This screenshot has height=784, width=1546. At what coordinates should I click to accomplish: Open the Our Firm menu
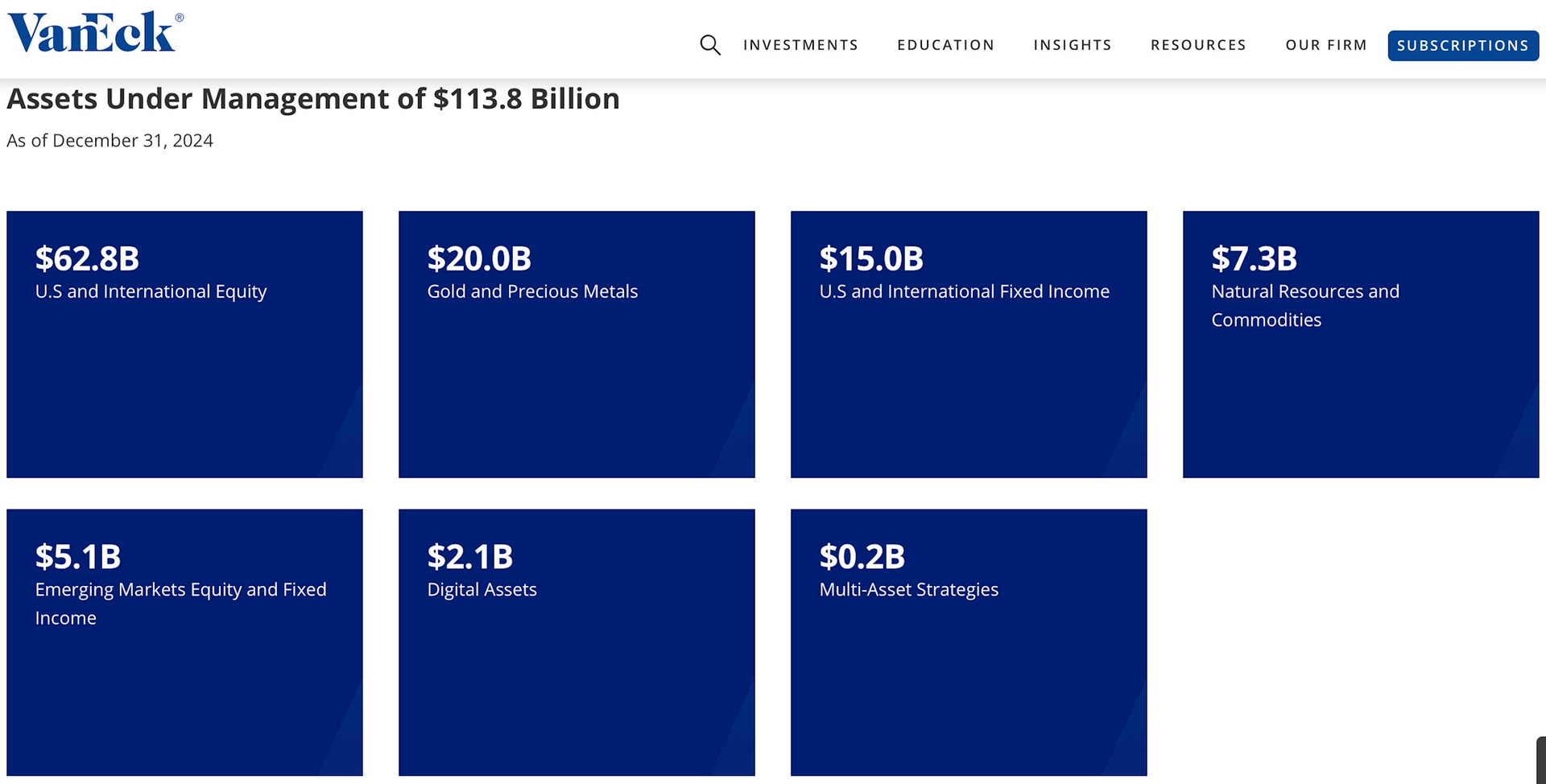[x=1326, y=45]
